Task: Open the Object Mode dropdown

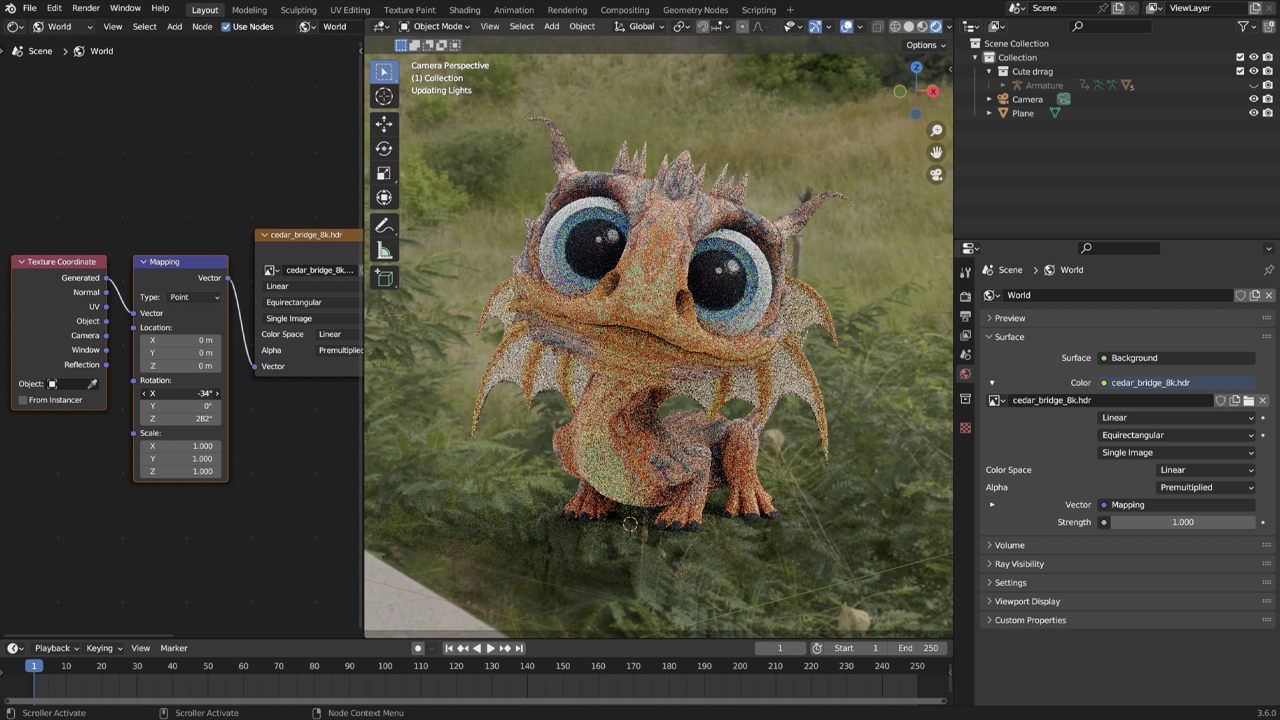Action: [434, 27]
